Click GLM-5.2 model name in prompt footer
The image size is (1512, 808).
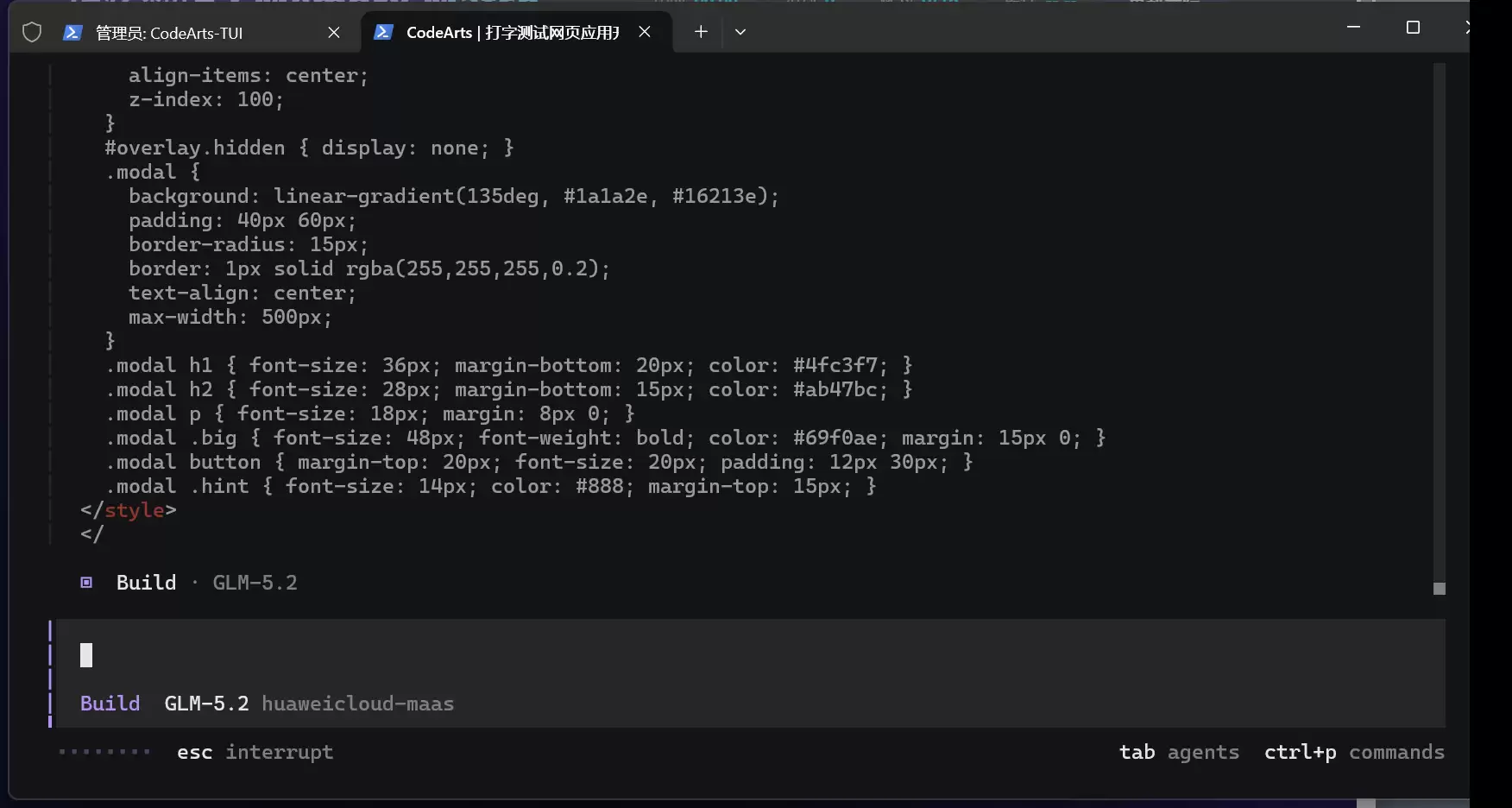click(x=207, y=704)
